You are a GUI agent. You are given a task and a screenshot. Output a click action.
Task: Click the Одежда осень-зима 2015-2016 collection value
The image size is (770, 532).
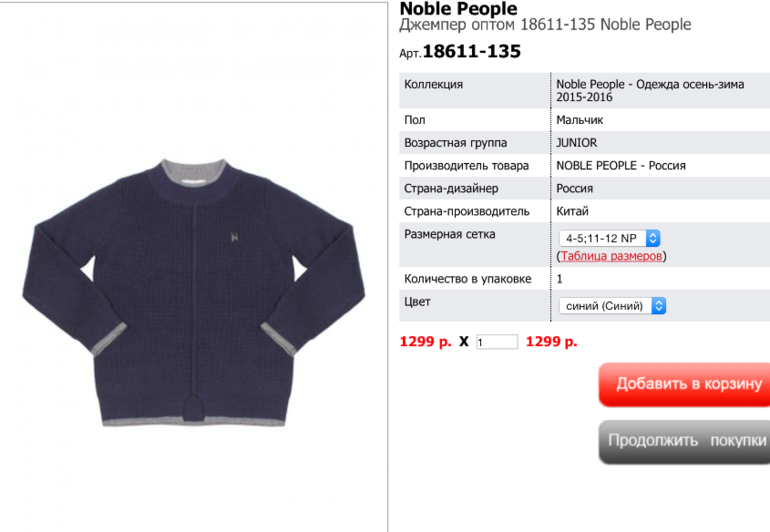(x=650, y=90)
